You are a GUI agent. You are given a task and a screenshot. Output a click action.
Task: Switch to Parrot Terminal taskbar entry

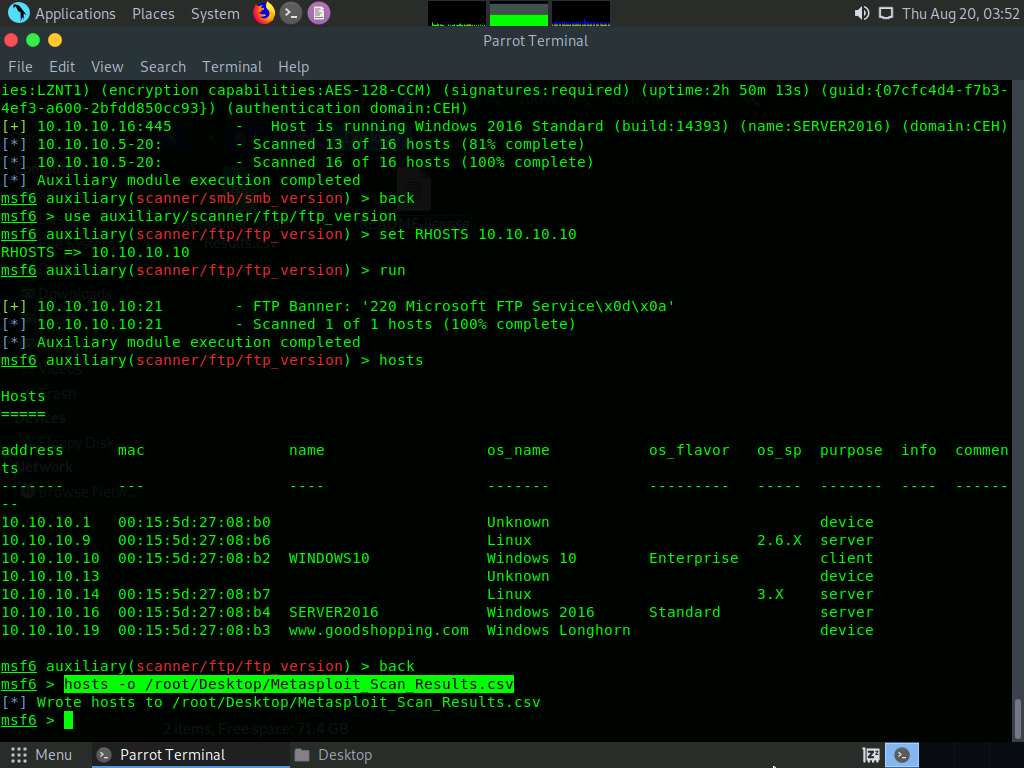point(189,755)
